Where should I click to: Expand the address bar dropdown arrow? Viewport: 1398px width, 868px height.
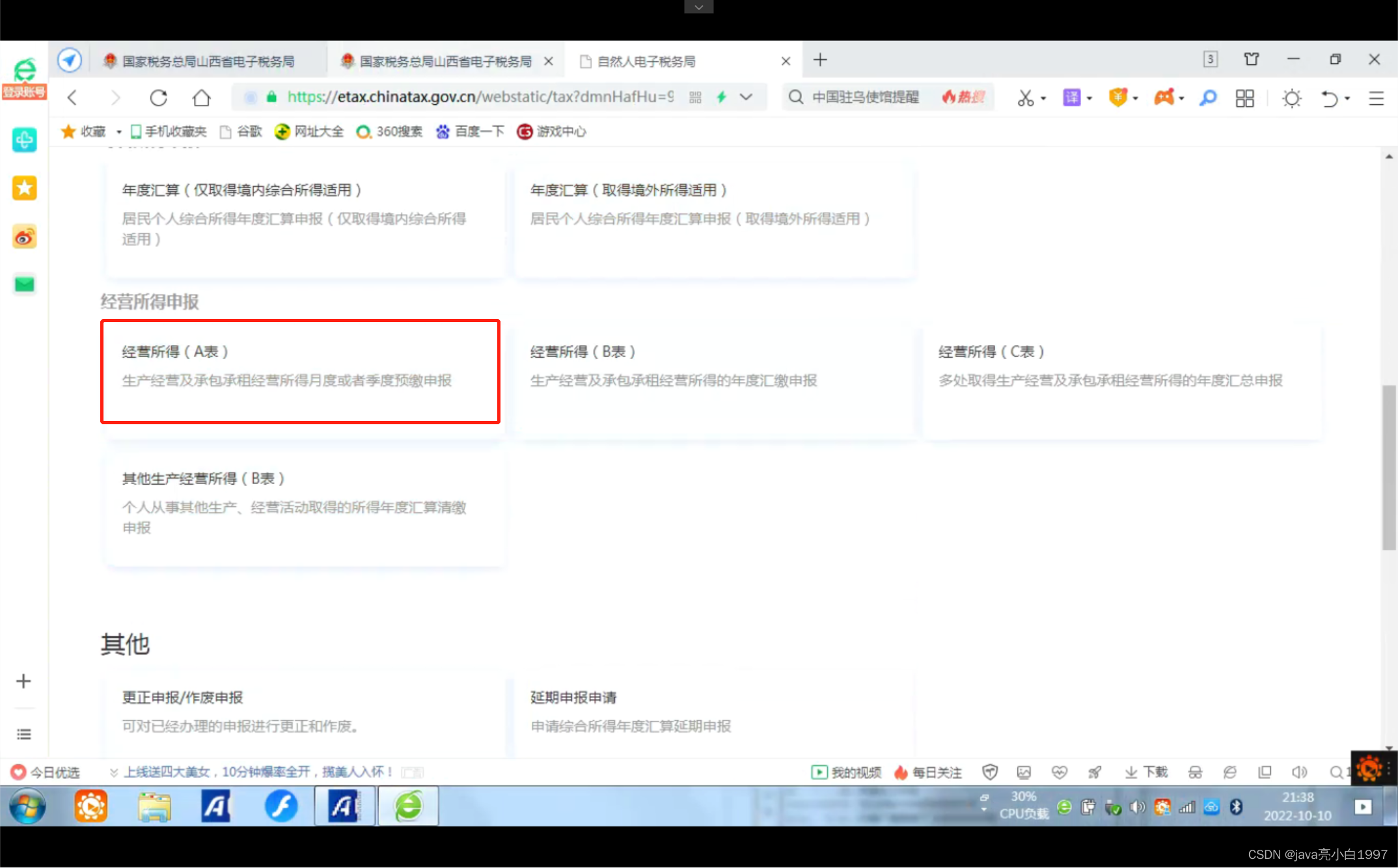coord(746,96)
